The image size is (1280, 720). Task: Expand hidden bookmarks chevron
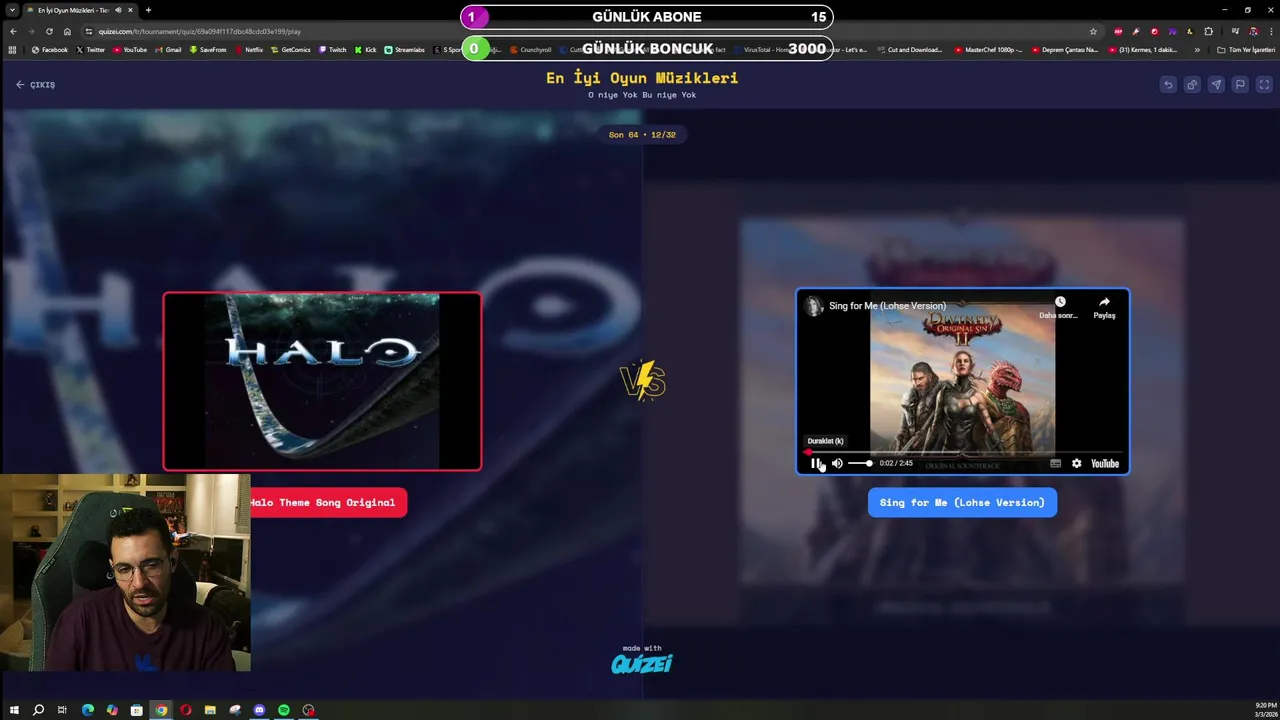1197,49
